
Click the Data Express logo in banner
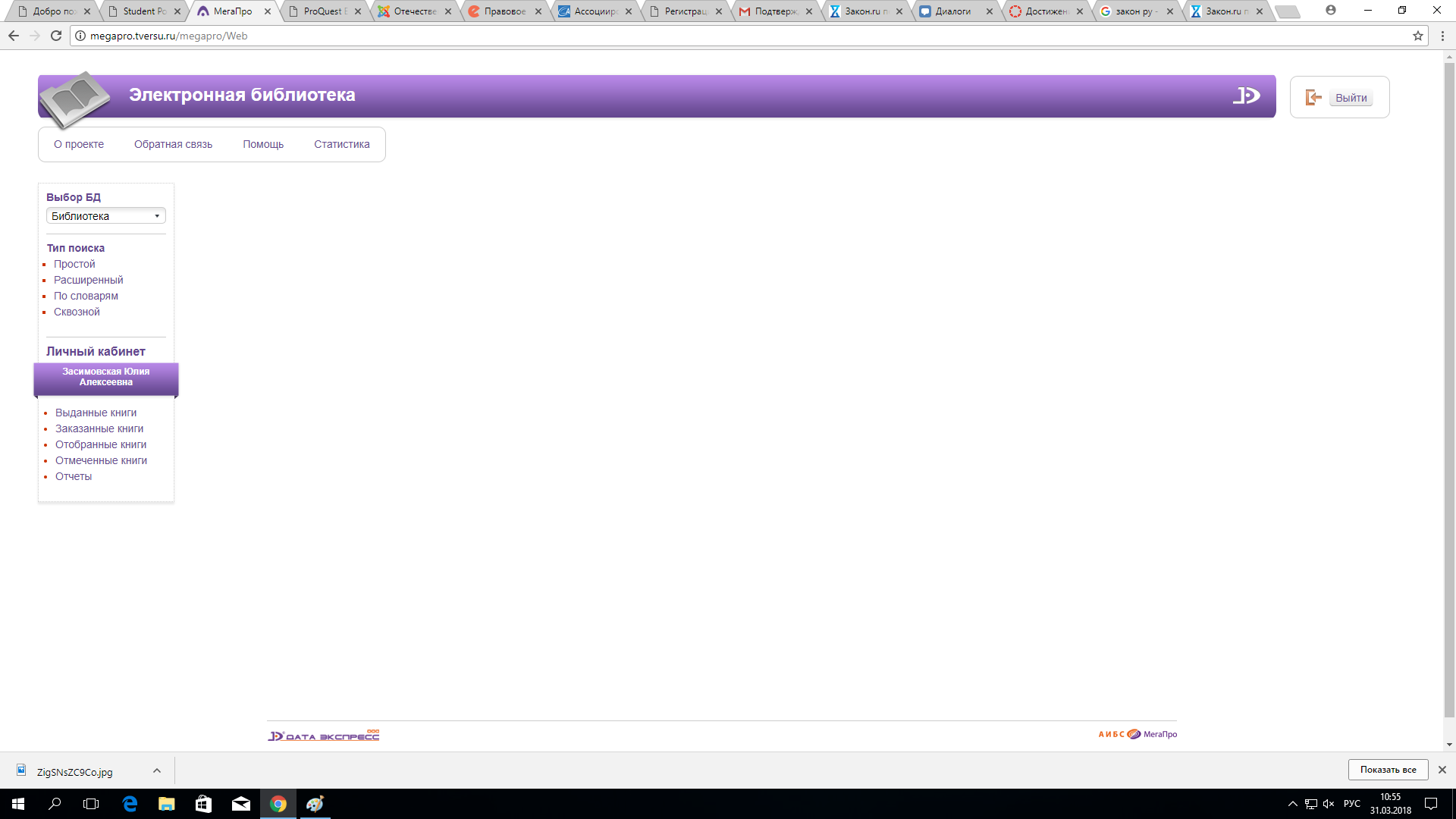[1246, 96]
